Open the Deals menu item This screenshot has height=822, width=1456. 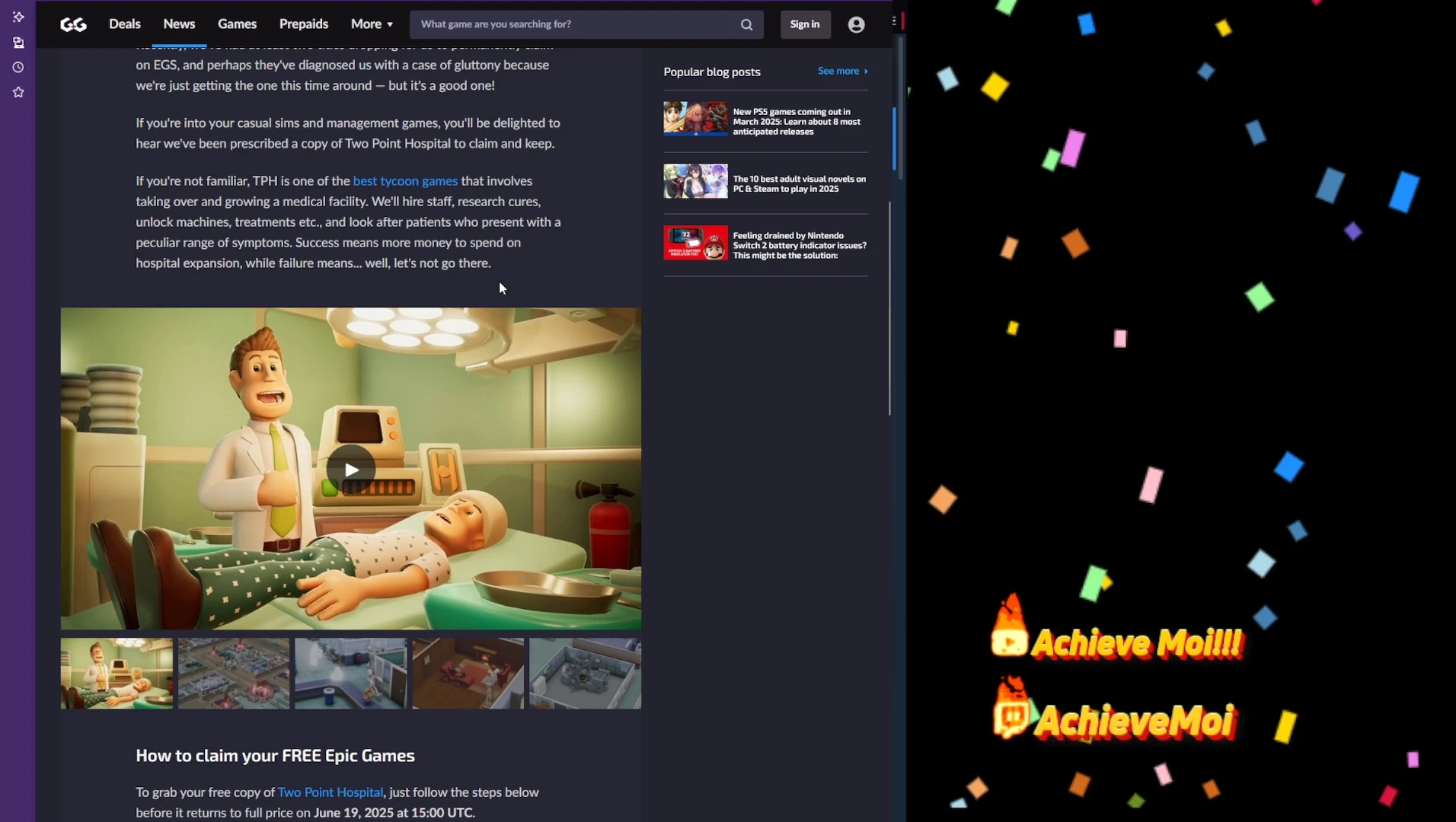pyautogui.click(x=124, y=24)
